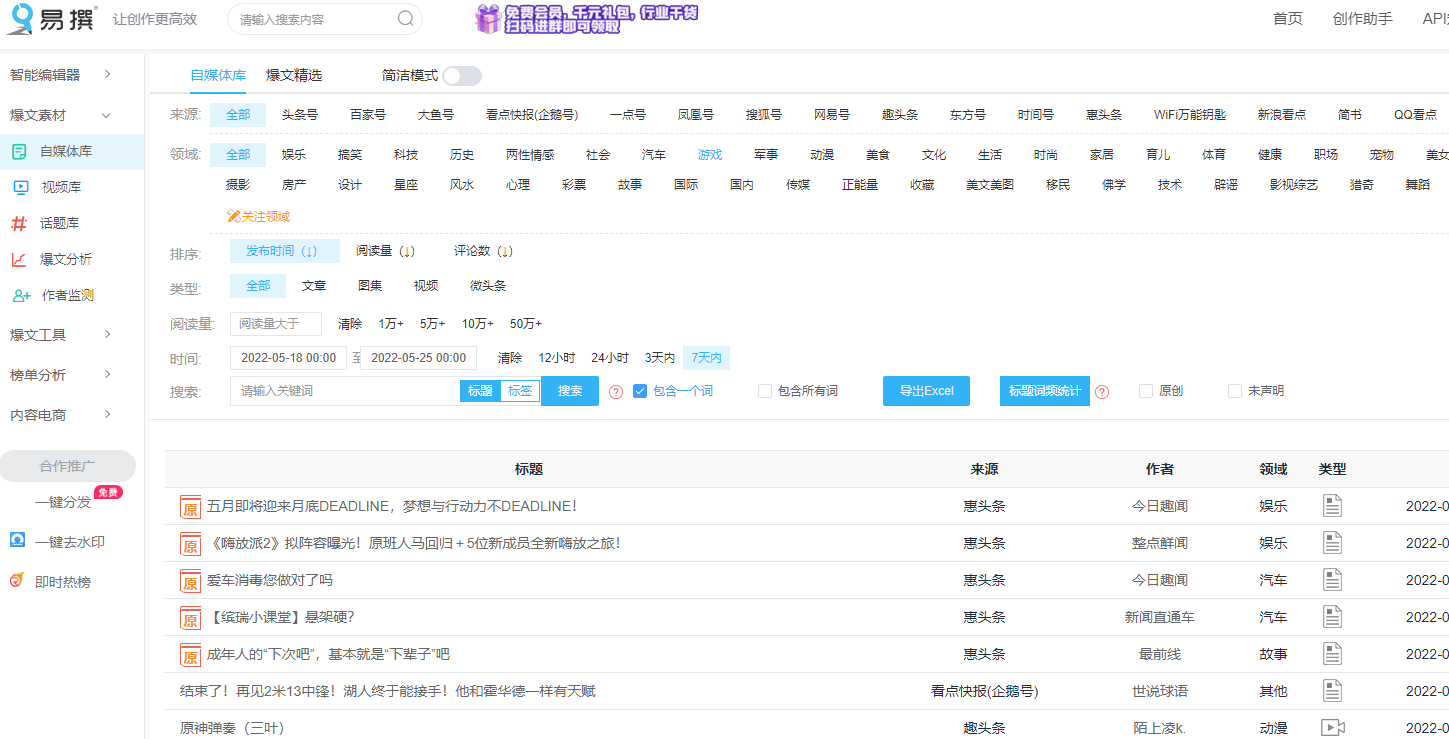1449x739 pixels.
Task: Check the 原创 checkbox
Action: (x=1146, y=391)
